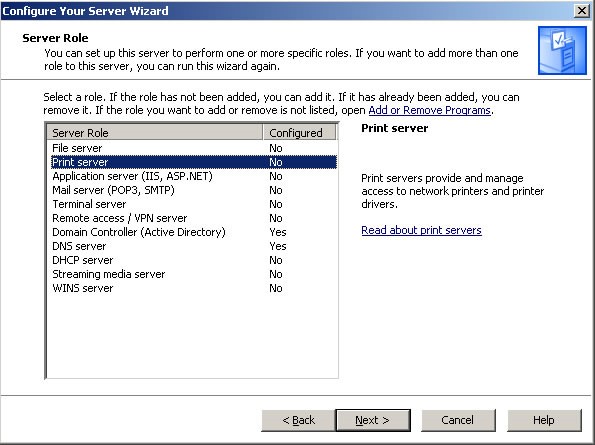The image size is (595, 445).
Task: Sort by the Configured column header
Action: pyautogui.click(x=299, y=132)
